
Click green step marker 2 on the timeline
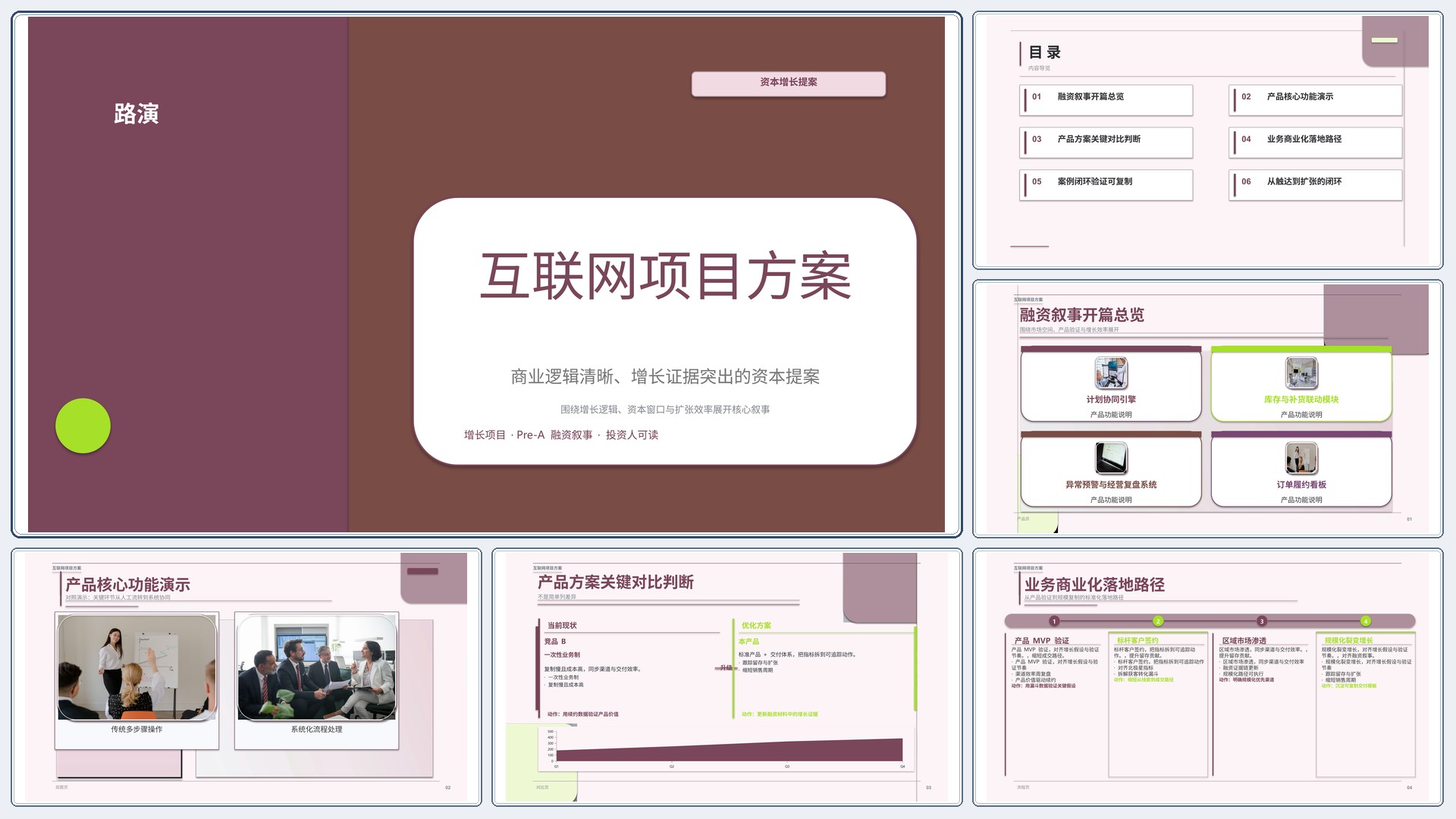point(1158,621)
